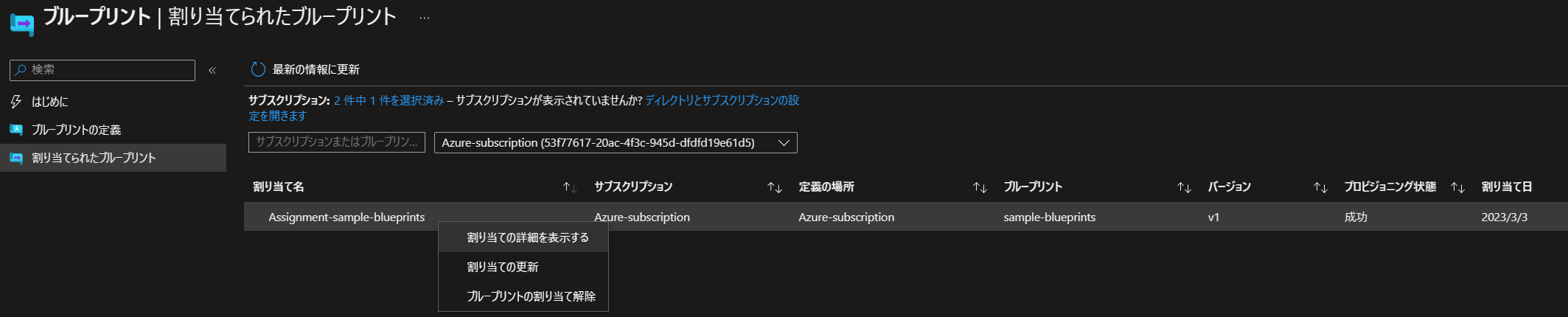
Task: Open the Azure-subscription dropdown
Action: point(616,142)
